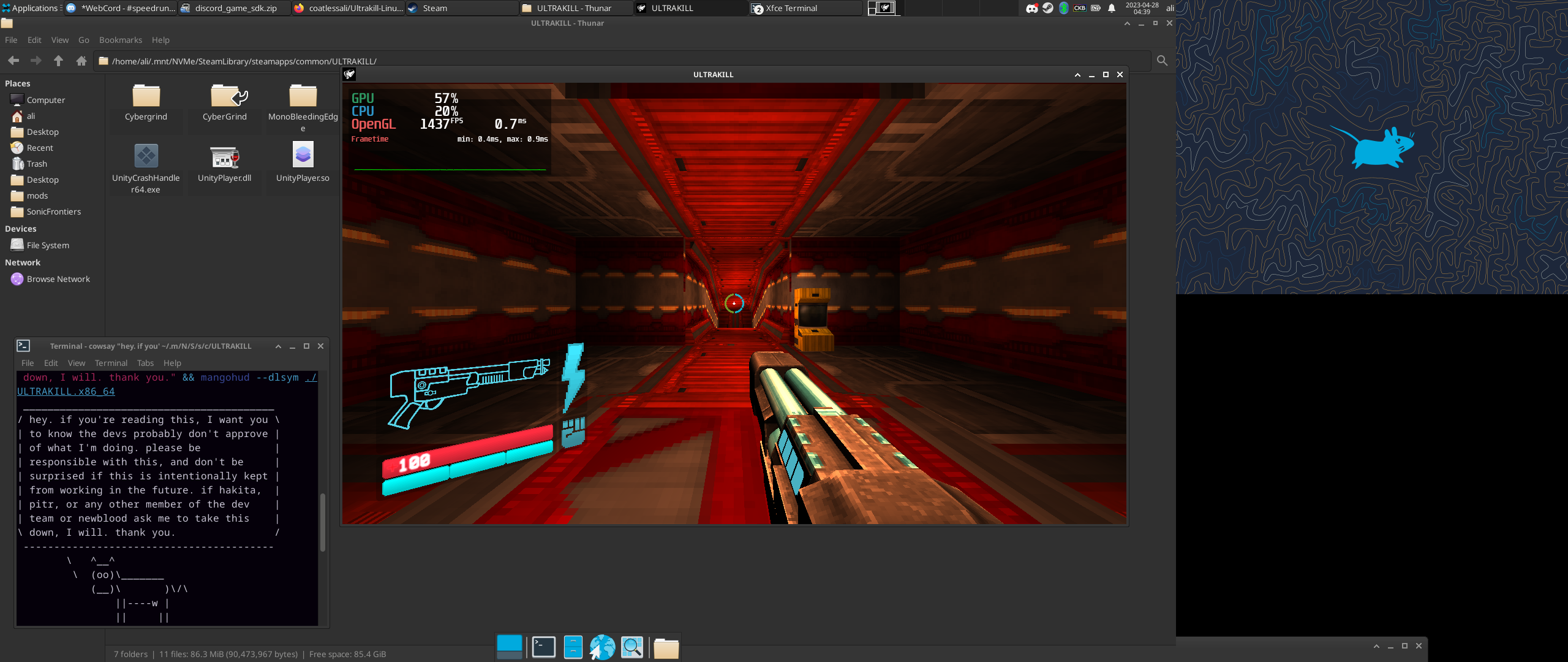Go to parent folder with up arrow

coord(58,61)
